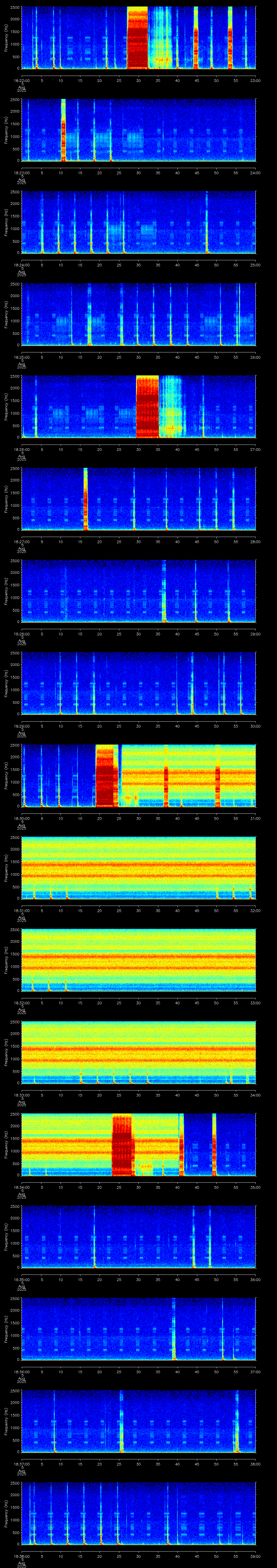Click the 27:00 end time label
Viewport: 277px width, 1568px height.
(x=255, y=449)
